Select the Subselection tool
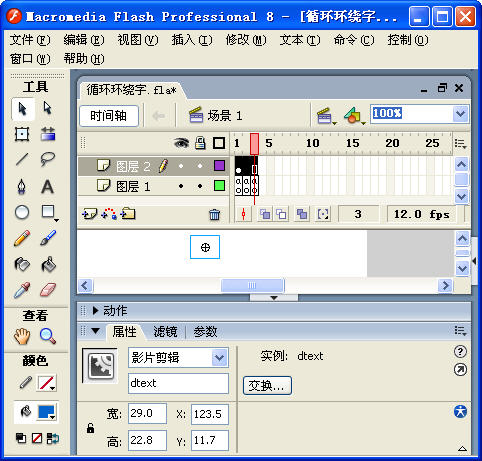Viewport: 482px width, 461px height. pos(48,108)
